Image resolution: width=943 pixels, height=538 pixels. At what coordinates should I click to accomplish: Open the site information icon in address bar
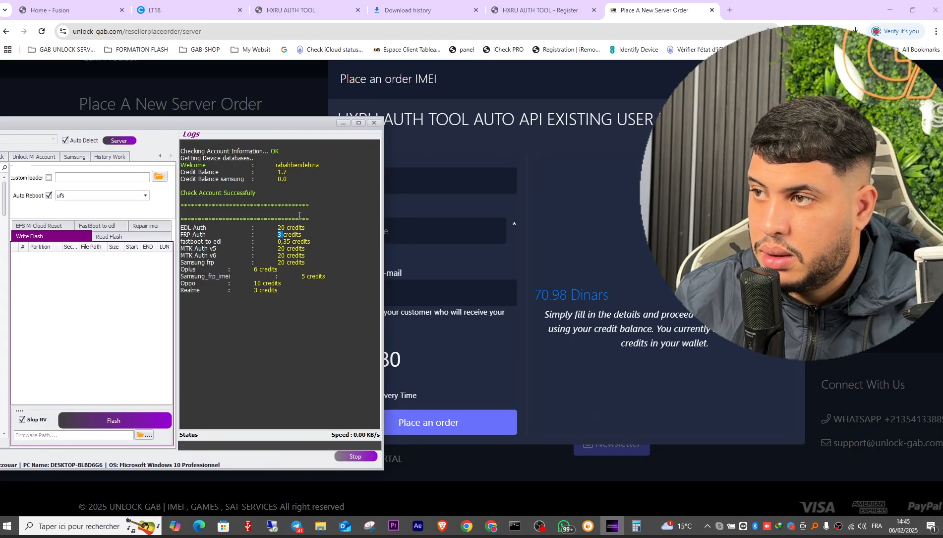63,31
